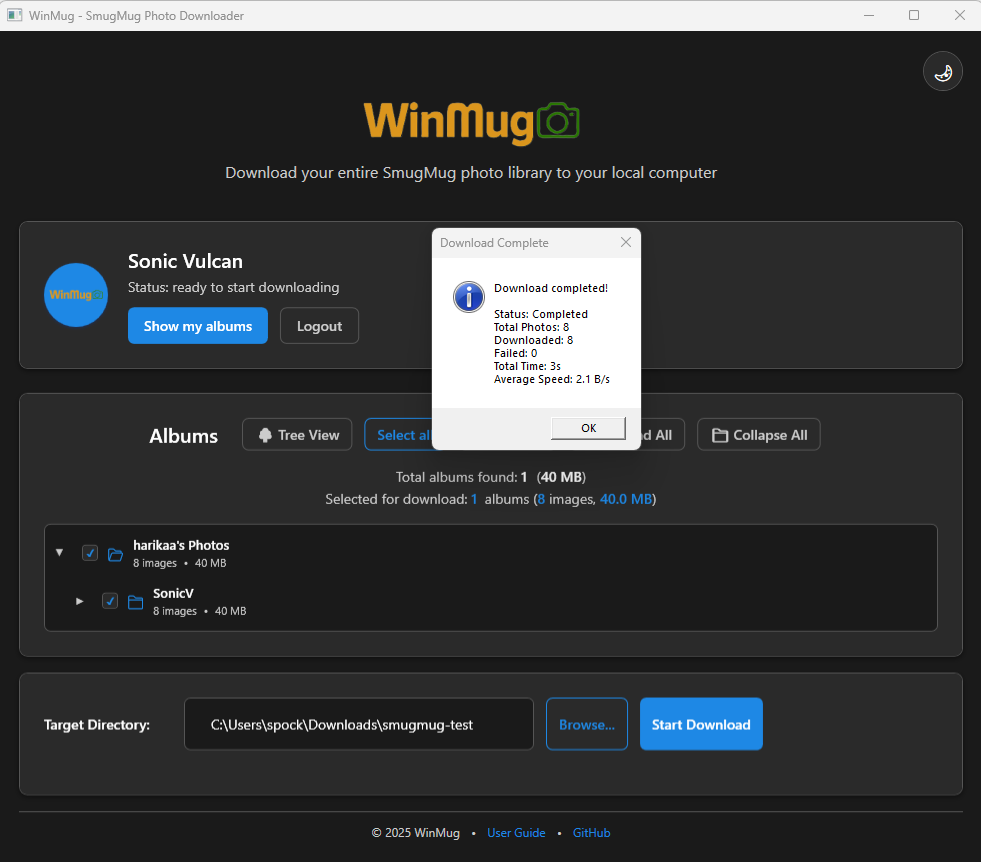Uncheck the harikaa's Photos album checkbox
The height and width of the screenshot is (862, 981).
click(x=90, y=552)
